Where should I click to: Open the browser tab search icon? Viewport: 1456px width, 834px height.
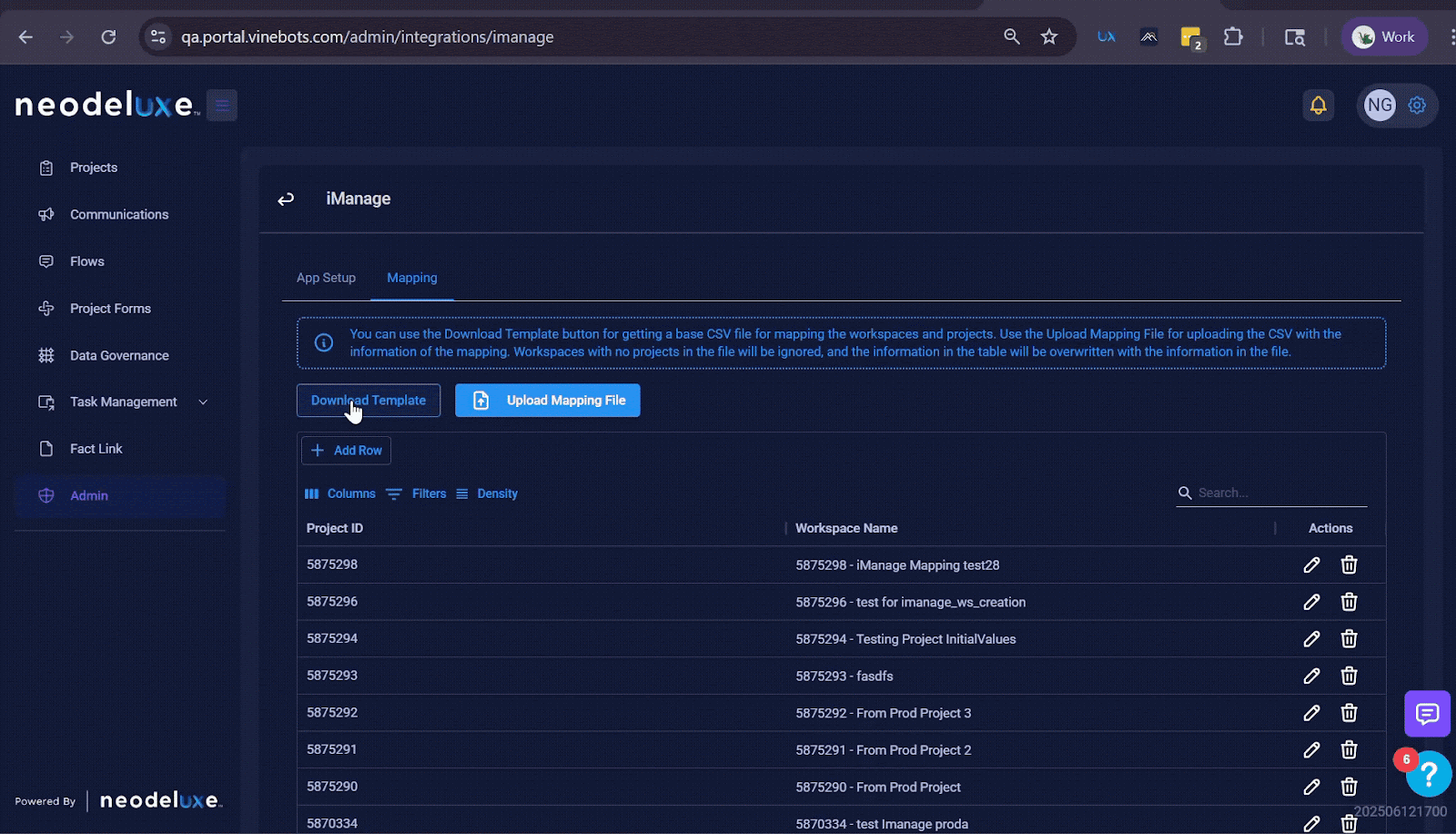click(1295, 37)
